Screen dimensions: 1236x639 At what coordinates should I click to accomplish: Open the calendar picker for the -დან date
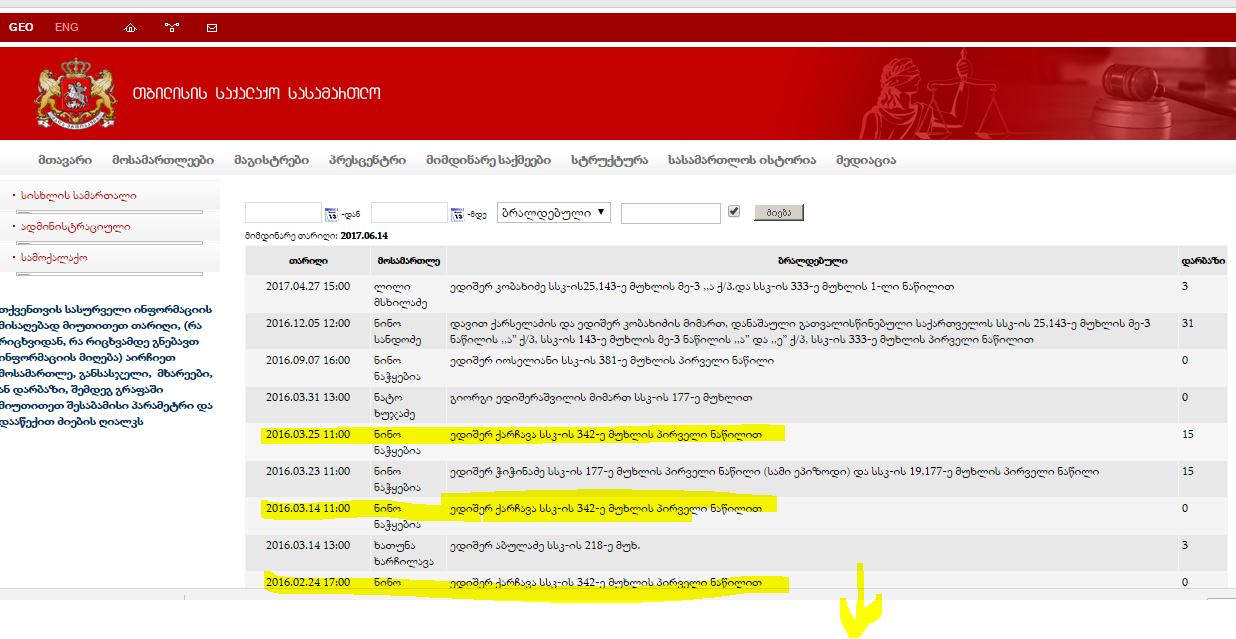point(332,213)
